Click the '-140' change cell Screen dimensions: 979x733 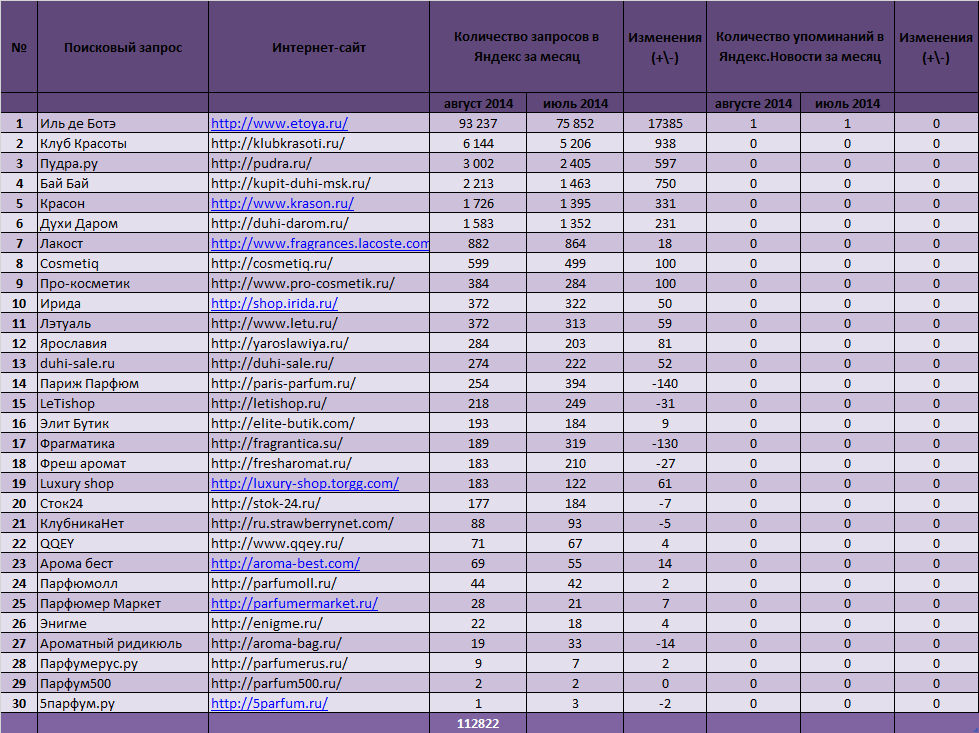pyautogui.click(x=665, y=383)
